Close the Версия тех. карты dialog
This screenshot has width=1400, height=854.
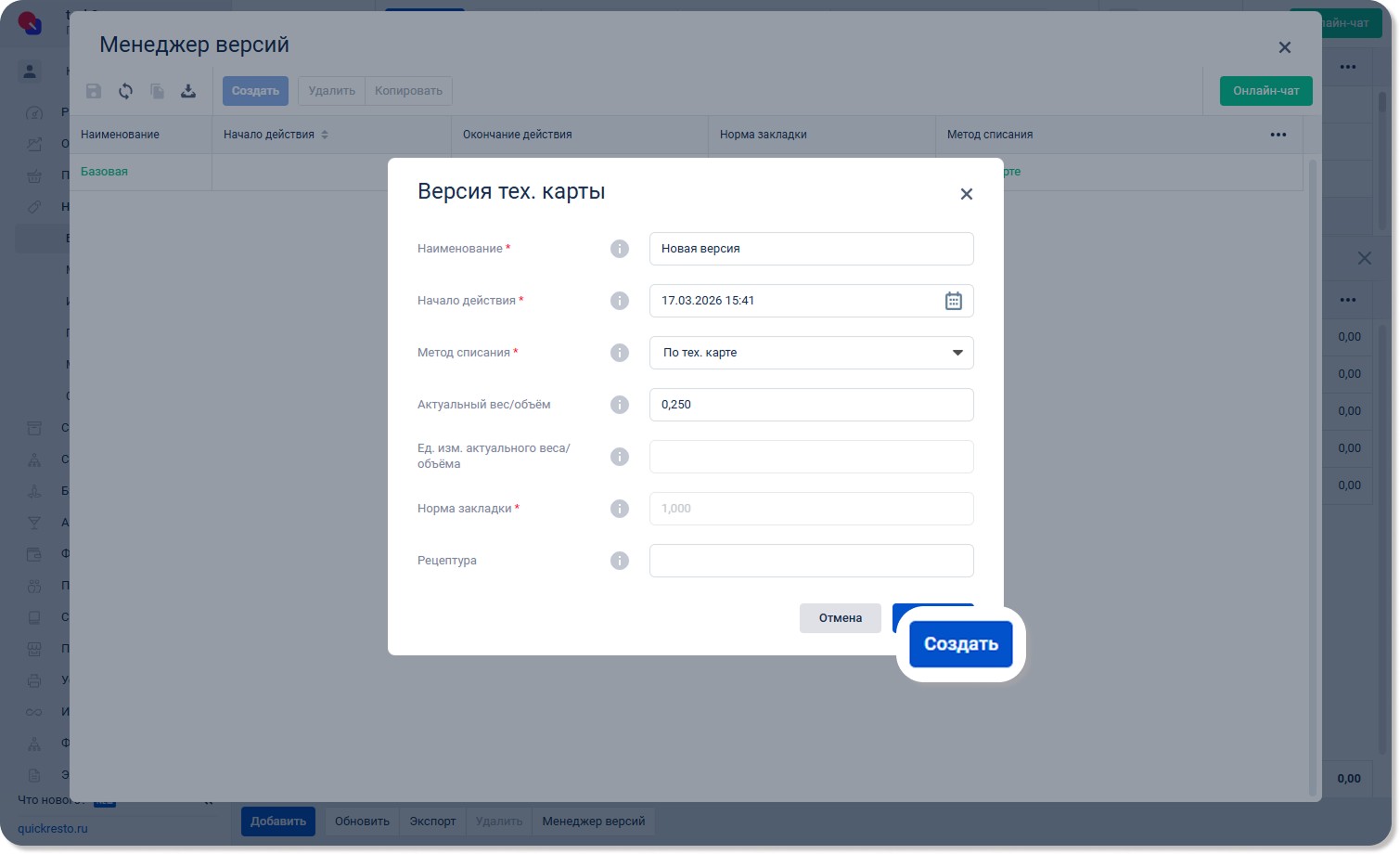966,194
